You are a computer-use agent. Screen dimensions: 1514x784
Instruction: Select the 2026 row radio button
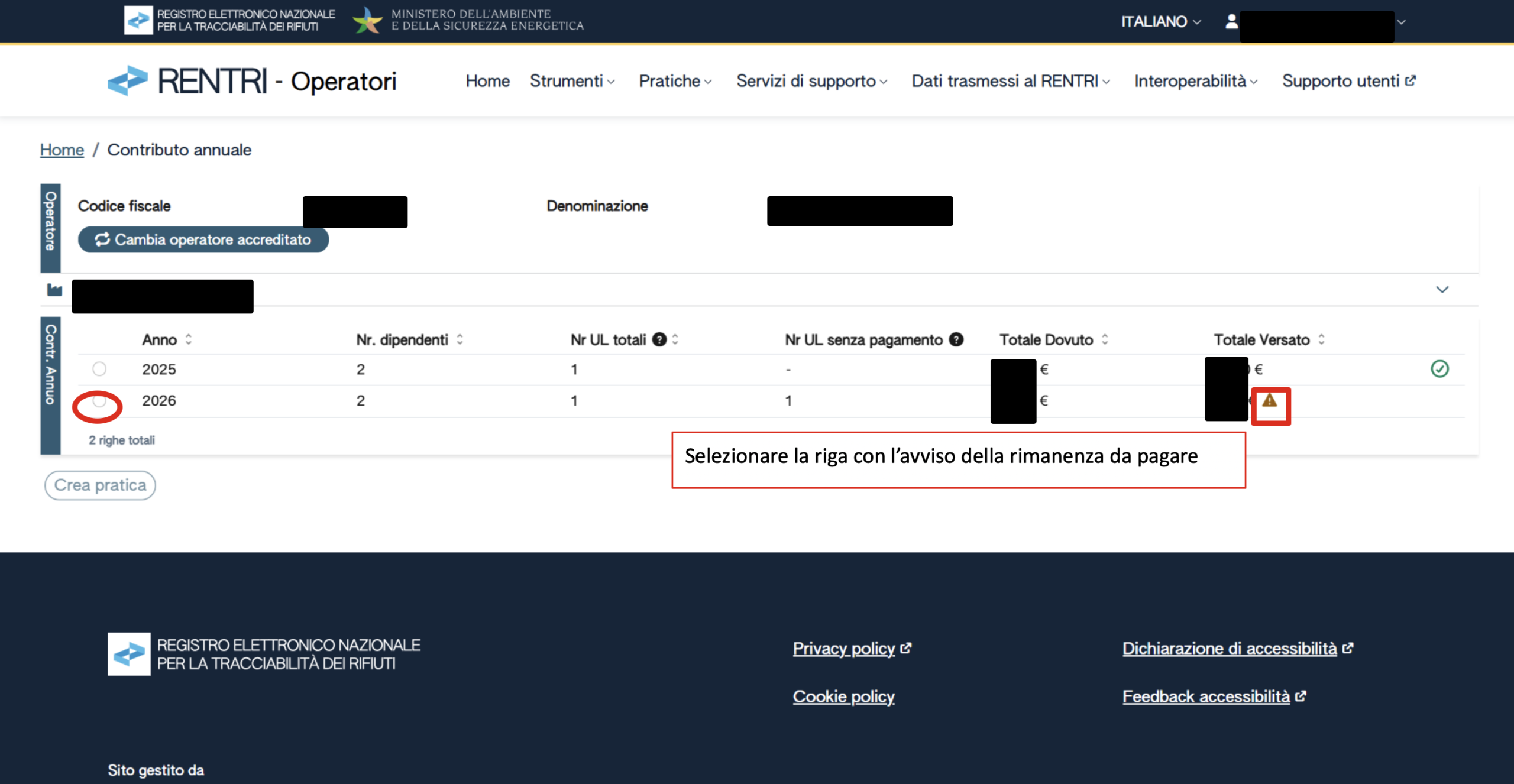(x=99, y=401)
